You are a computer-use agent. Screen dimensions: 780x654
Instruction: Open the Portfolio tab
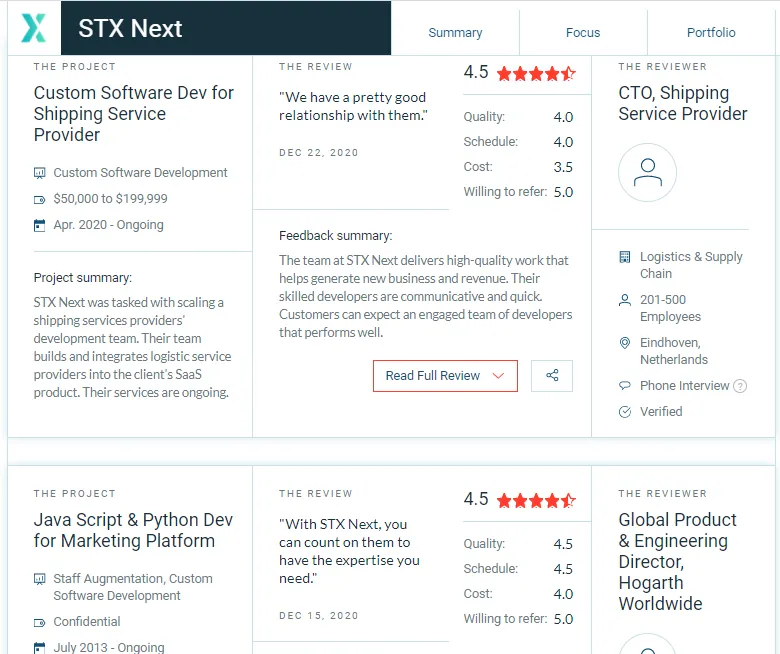[711, 33]
